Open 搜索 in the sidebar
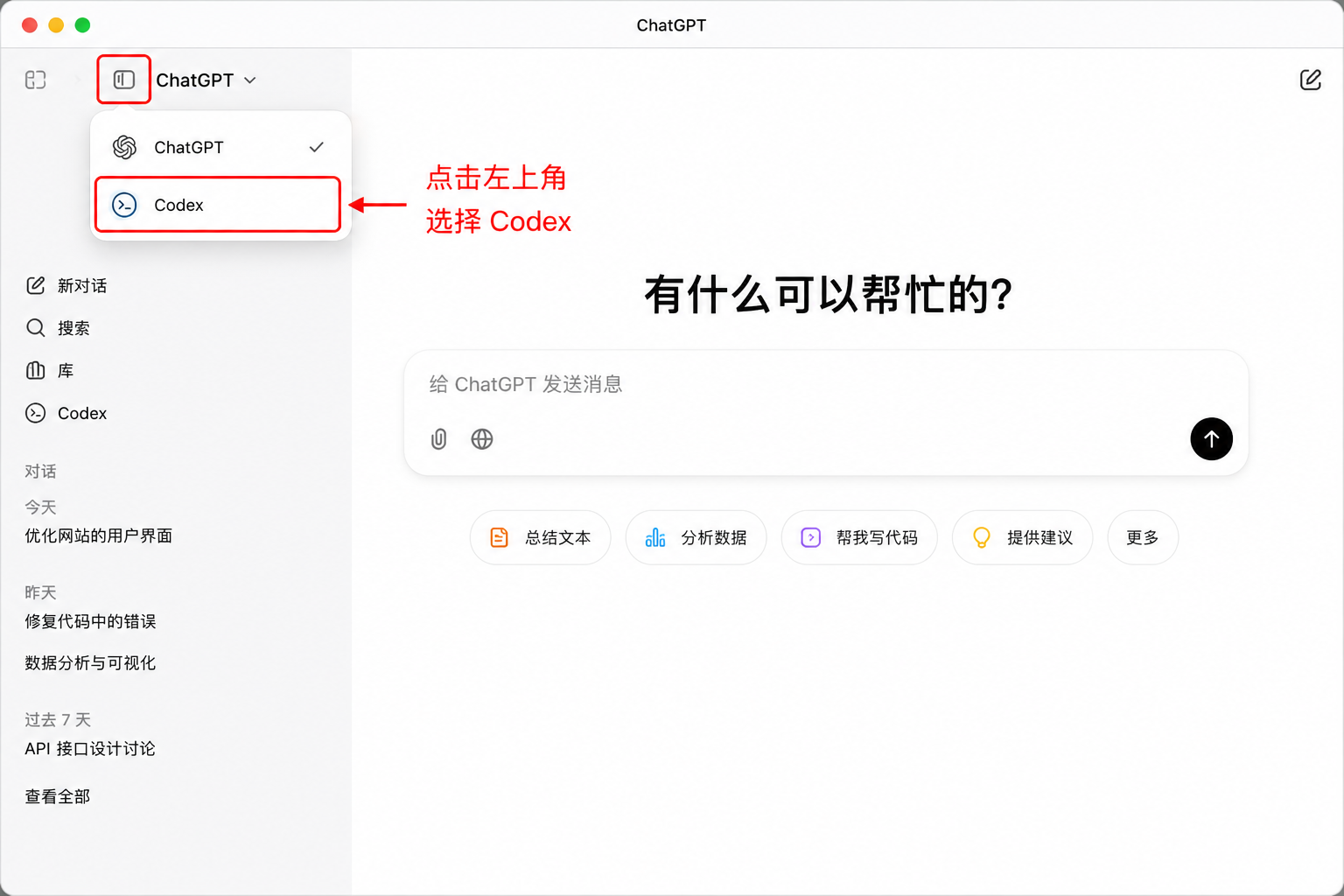 point(58,328)
